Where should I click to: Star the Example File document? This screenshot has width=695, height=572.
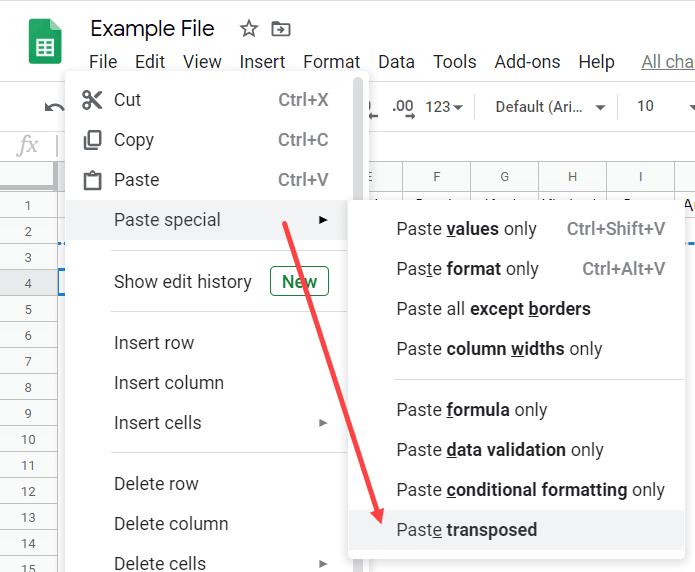249,29
